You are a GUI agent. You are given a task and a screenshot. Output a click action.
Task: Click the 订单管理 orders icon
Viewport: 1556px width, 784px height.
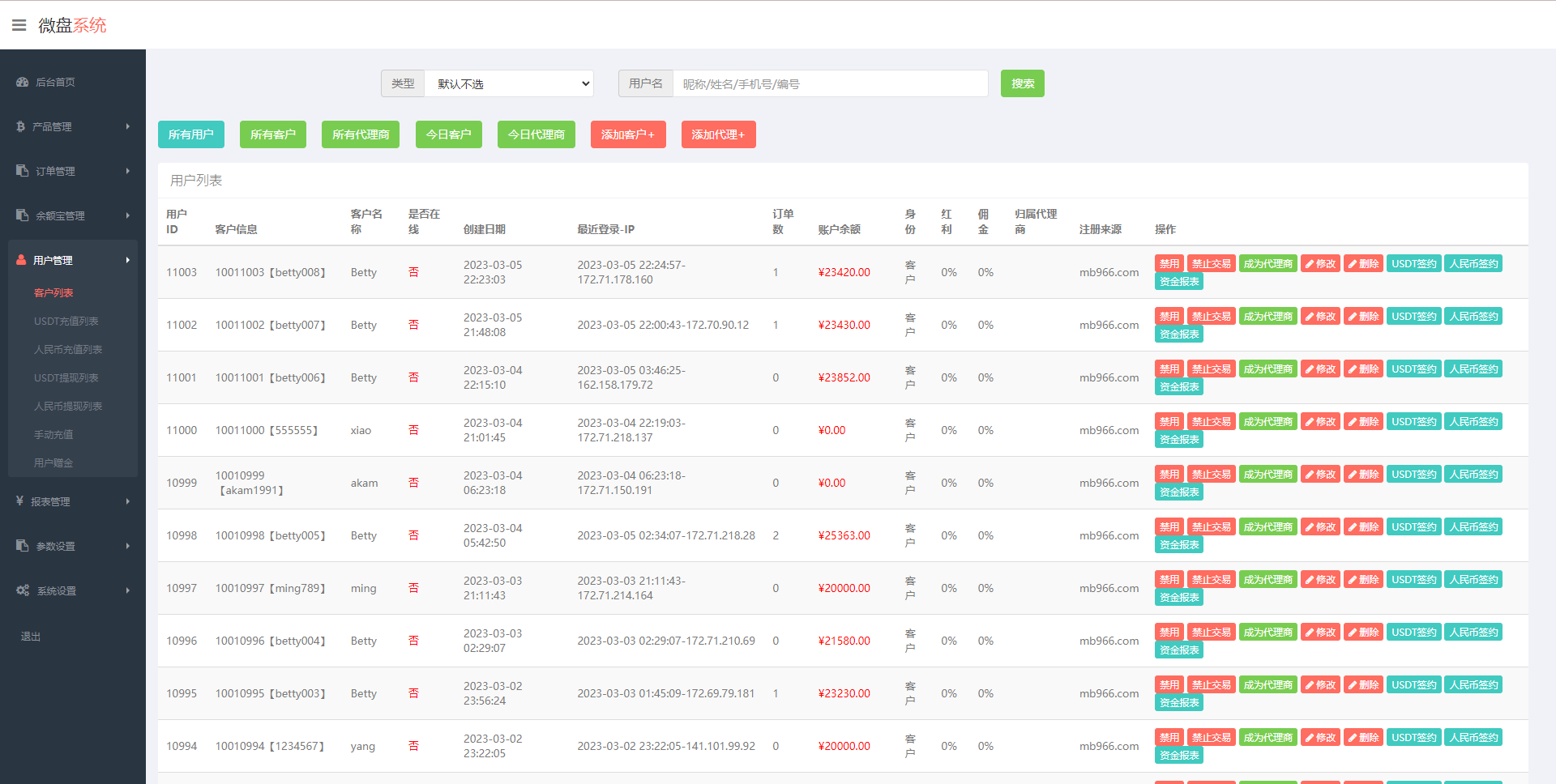(20, 170)
